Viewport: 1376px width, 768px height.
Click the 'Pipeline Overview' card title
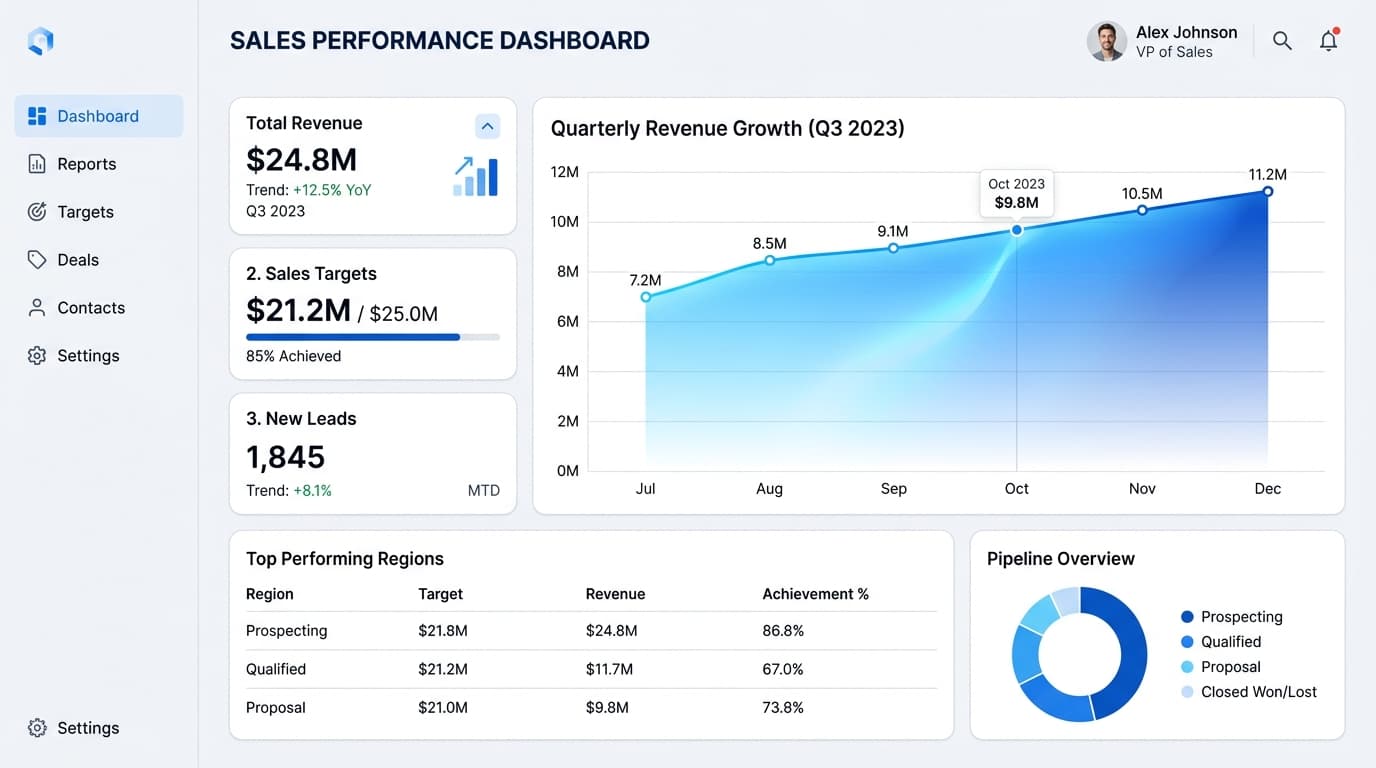click(x=1061, y=559)
